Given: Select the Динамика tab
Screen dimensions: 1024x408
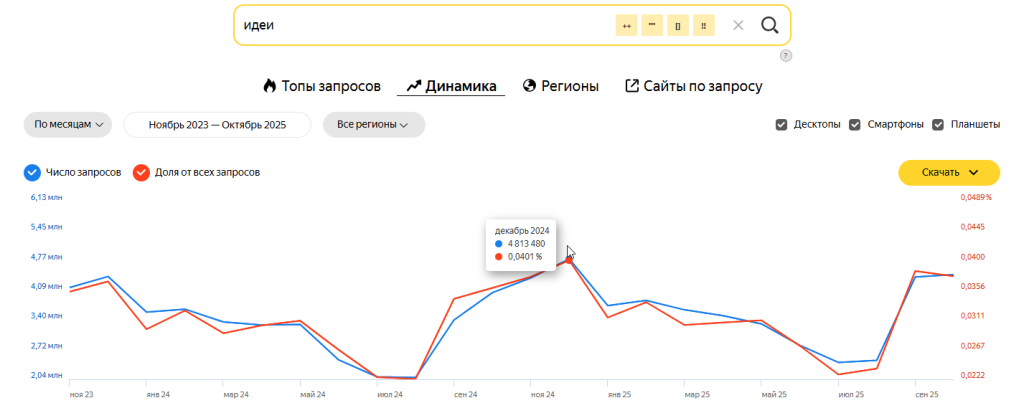Looking at the screenshot, I should pyautogui.click(x=451, y=86).
